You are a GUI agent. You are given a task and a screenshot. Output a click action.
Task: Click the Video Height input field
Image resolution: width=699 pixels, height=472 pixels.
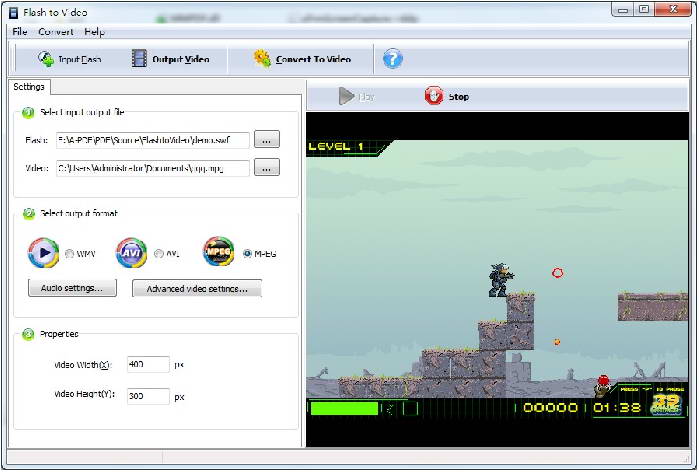click(x=148, y=396)
